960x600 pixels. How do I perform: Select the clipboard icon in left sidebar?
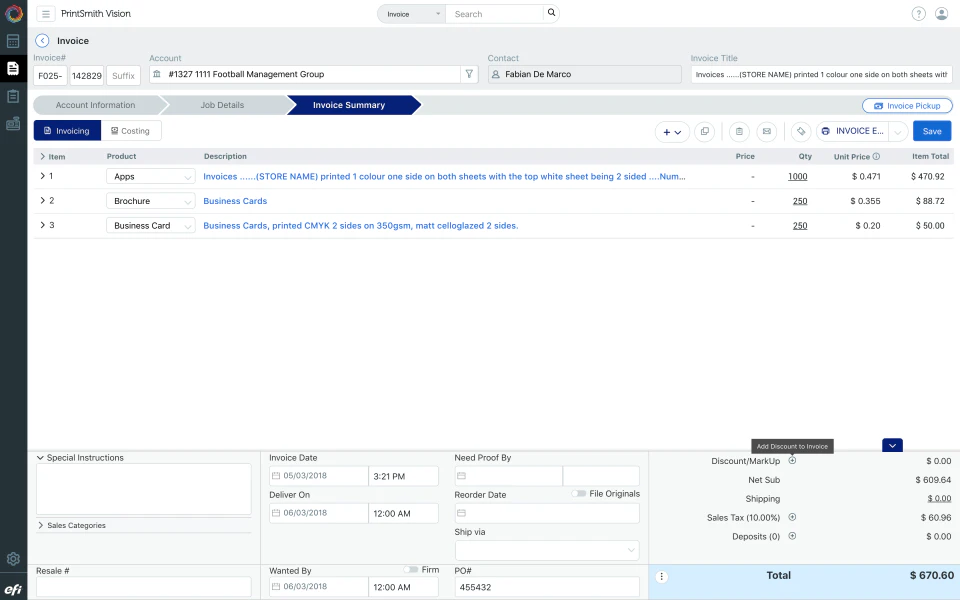point(13,96)
